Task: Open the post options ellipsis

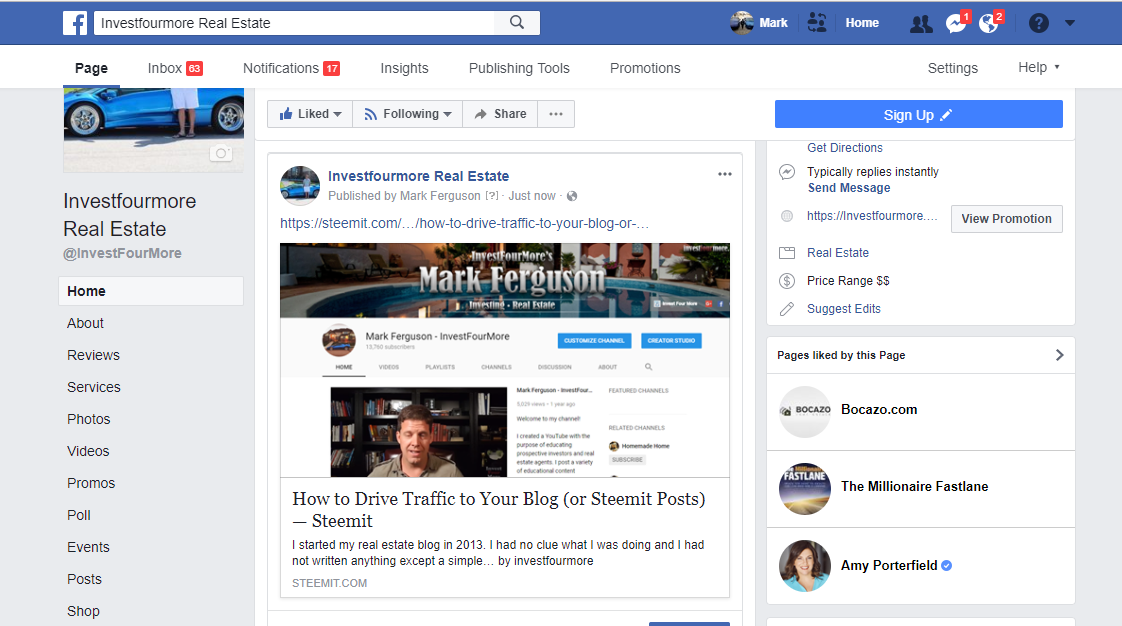Action: click(725, 174)
